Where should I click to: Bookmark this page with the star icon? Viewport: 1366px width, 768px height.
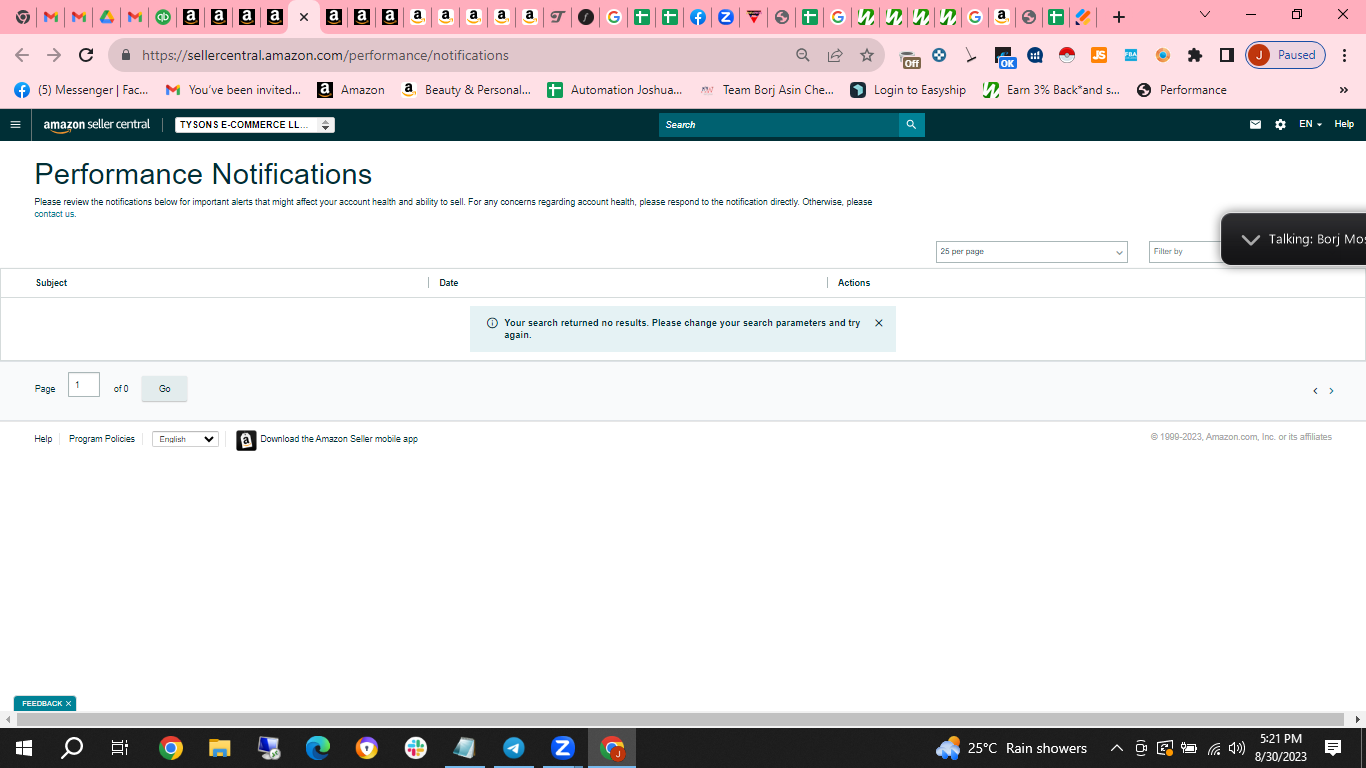(867, 55)
